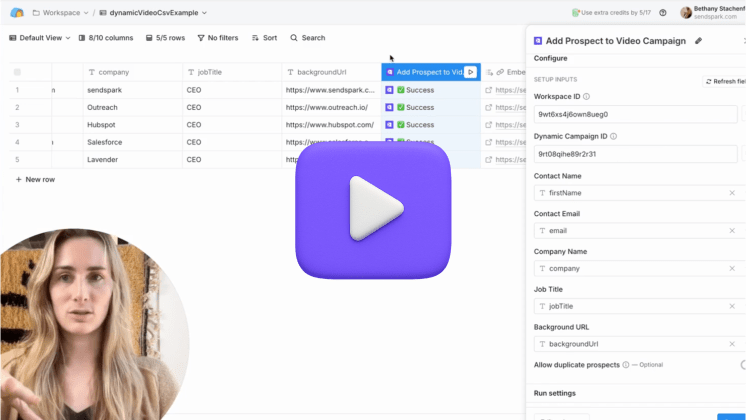Open embed link in Lavender row

(x=510, y=159)
